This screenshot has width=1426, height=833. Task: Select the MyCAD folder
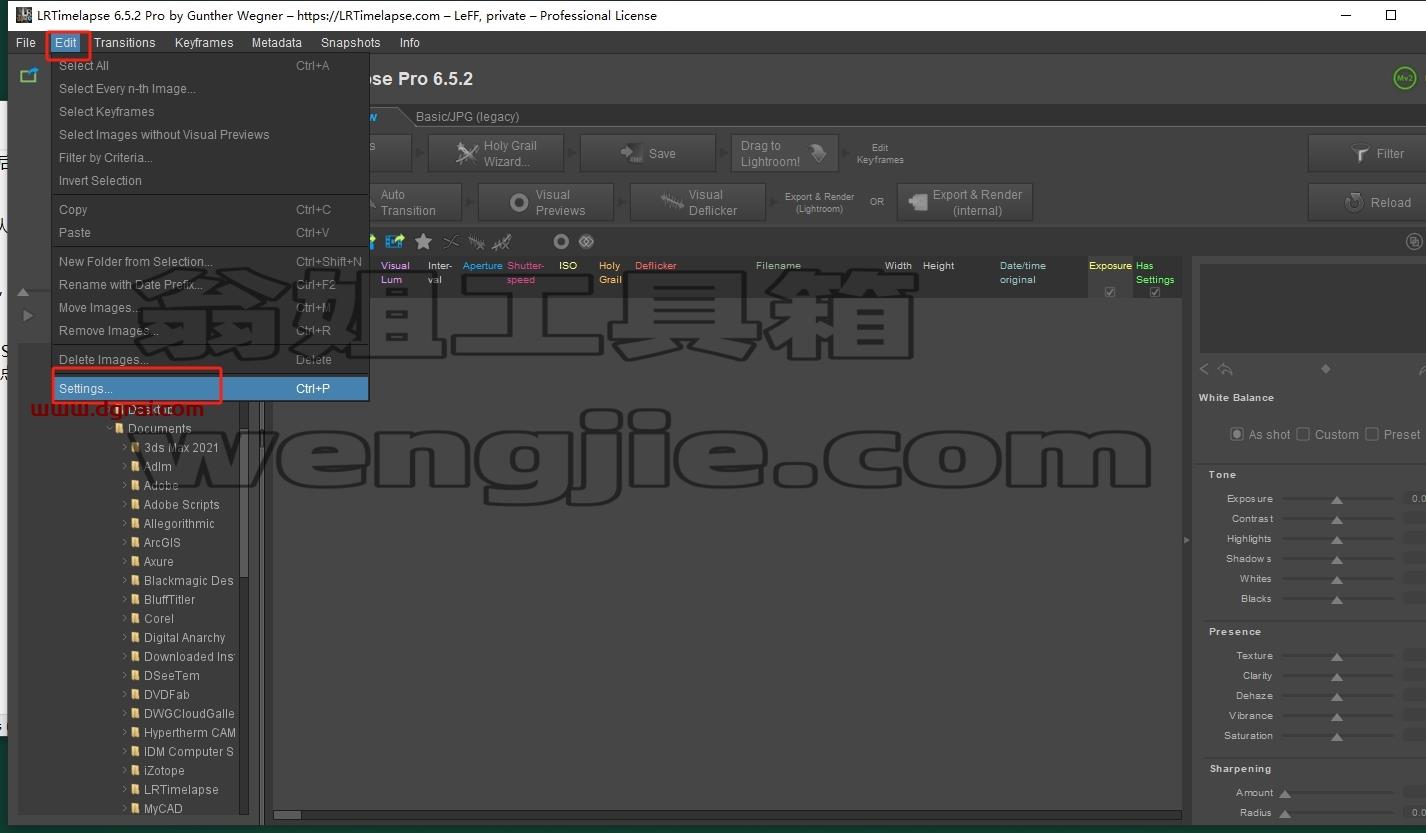coord(163,808)
